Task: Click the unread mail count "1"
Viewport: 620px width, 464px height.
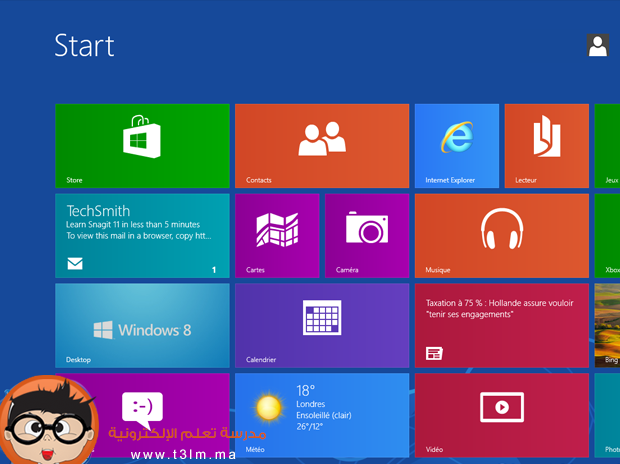Action: [214, 270]
